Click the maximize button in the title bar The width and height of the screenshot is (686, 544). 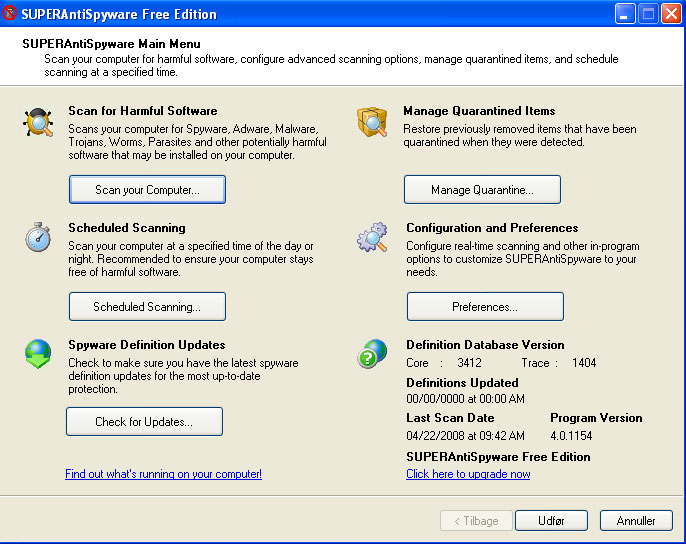pyautogui.click(x=647, y=14)
